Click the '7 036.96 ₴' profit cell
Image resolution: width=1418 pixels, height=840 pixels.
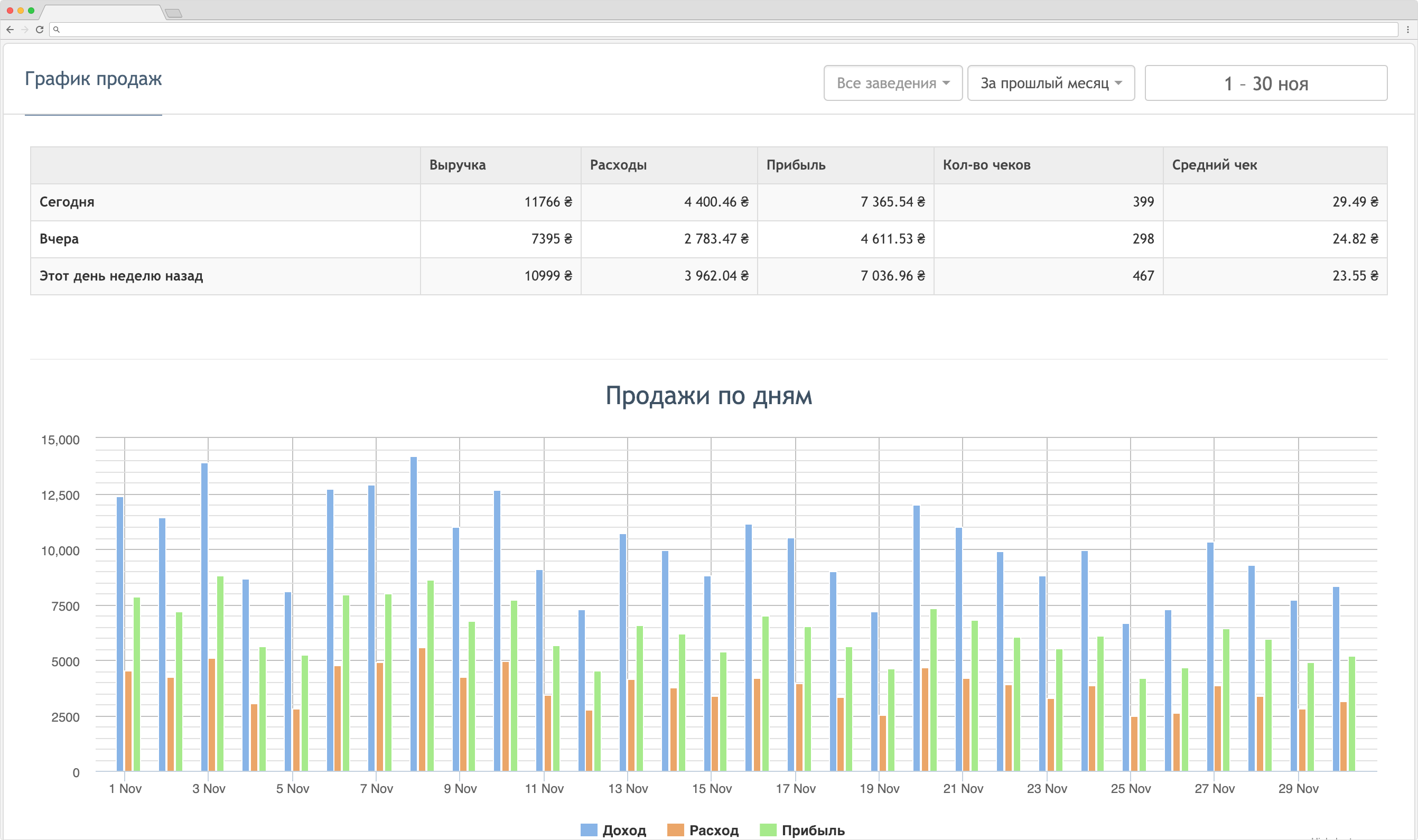846,276
